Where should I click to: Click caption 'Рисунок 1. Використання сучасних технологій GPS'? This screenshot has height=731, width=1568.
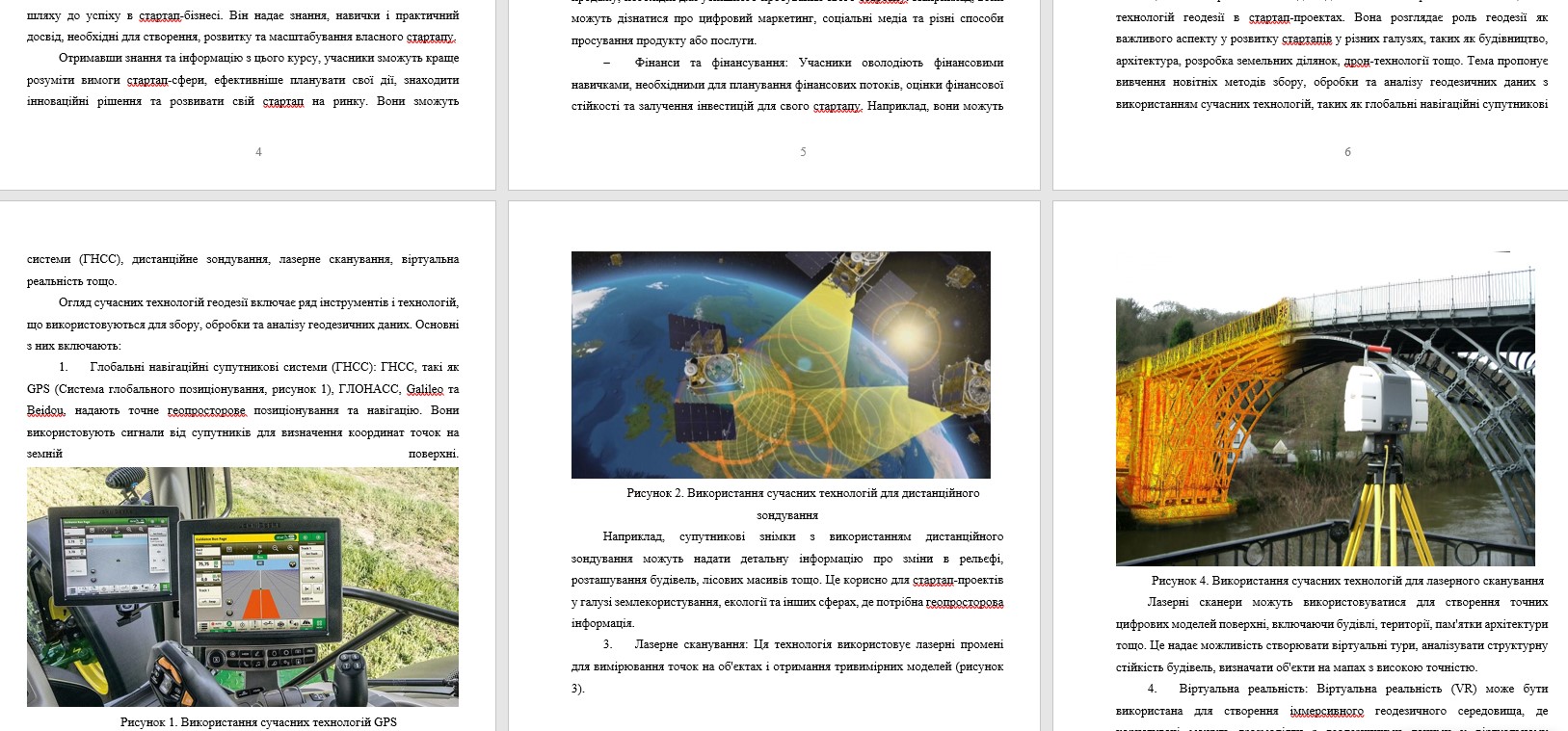point(258,721)
